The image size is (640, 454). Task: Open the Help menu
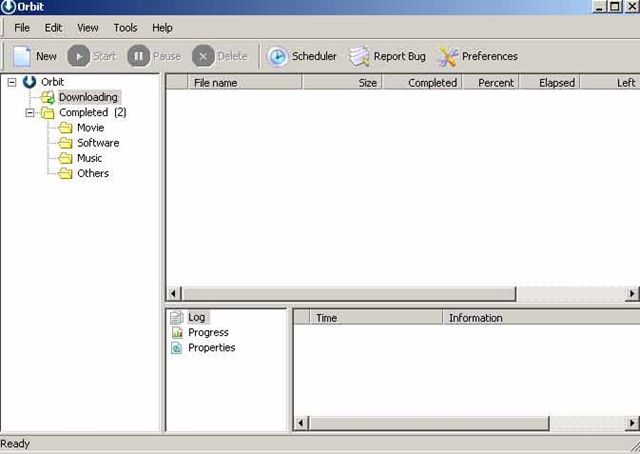(x=162, y=28)
